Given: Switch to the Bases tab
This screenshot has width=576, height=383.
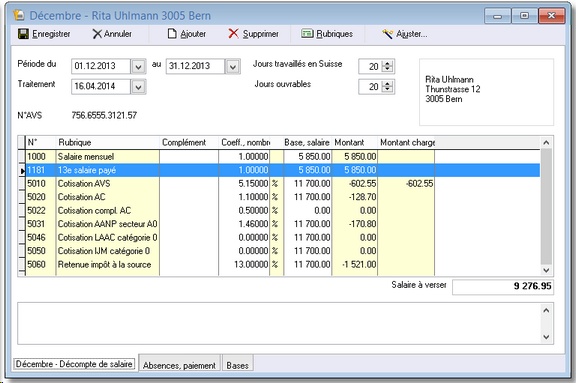Looking at the screenshot, I should pyautogui.click(x=237, y=365).
